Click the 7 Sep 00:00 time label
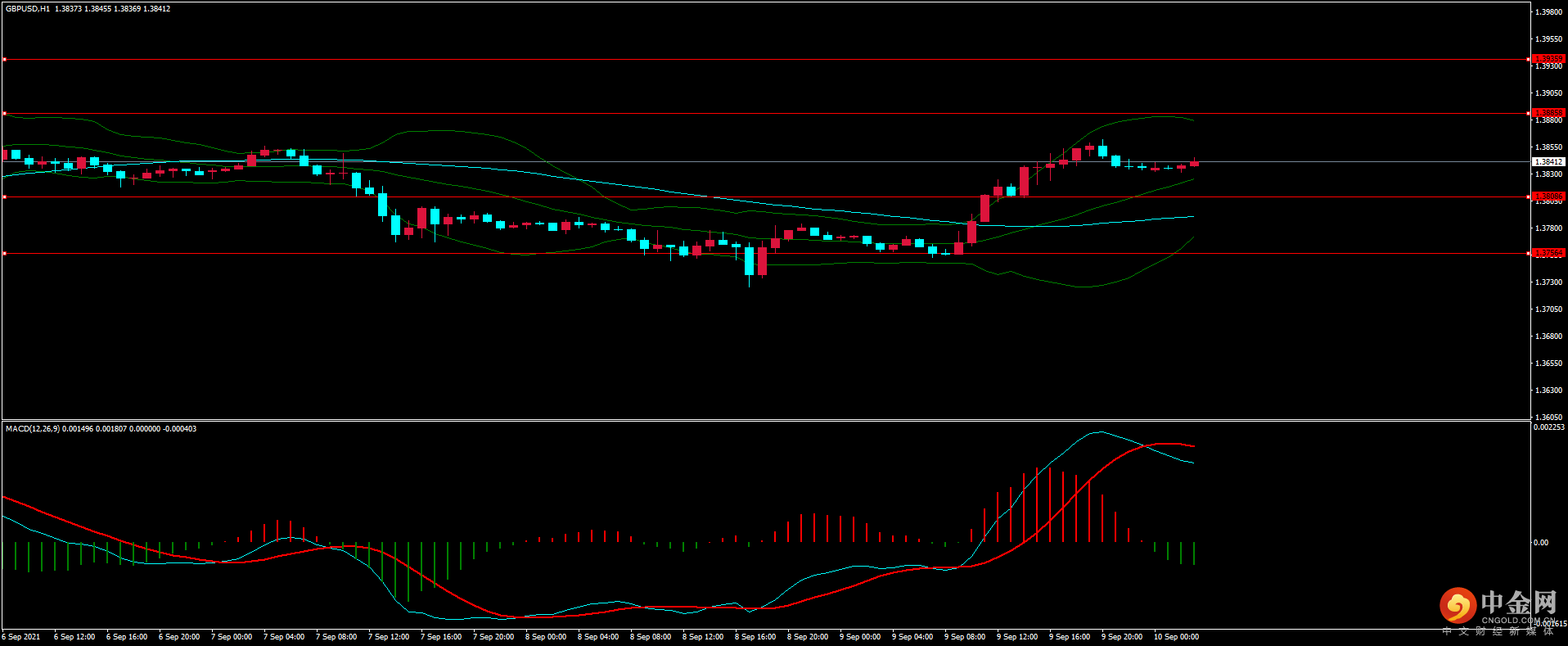This screenshot has height=646, width=1568. 232,637
